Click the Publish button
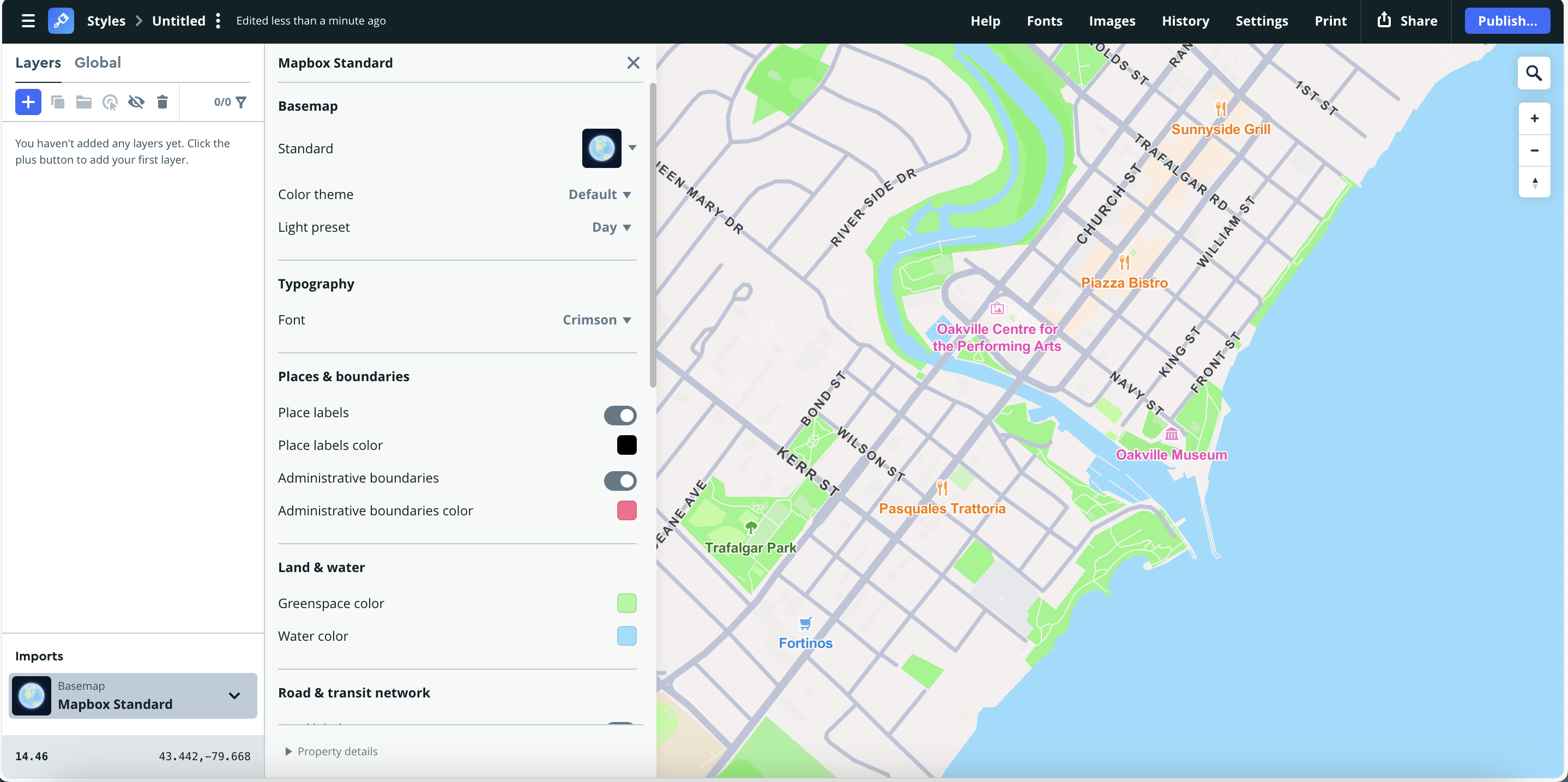 [x=1506, y=21]
